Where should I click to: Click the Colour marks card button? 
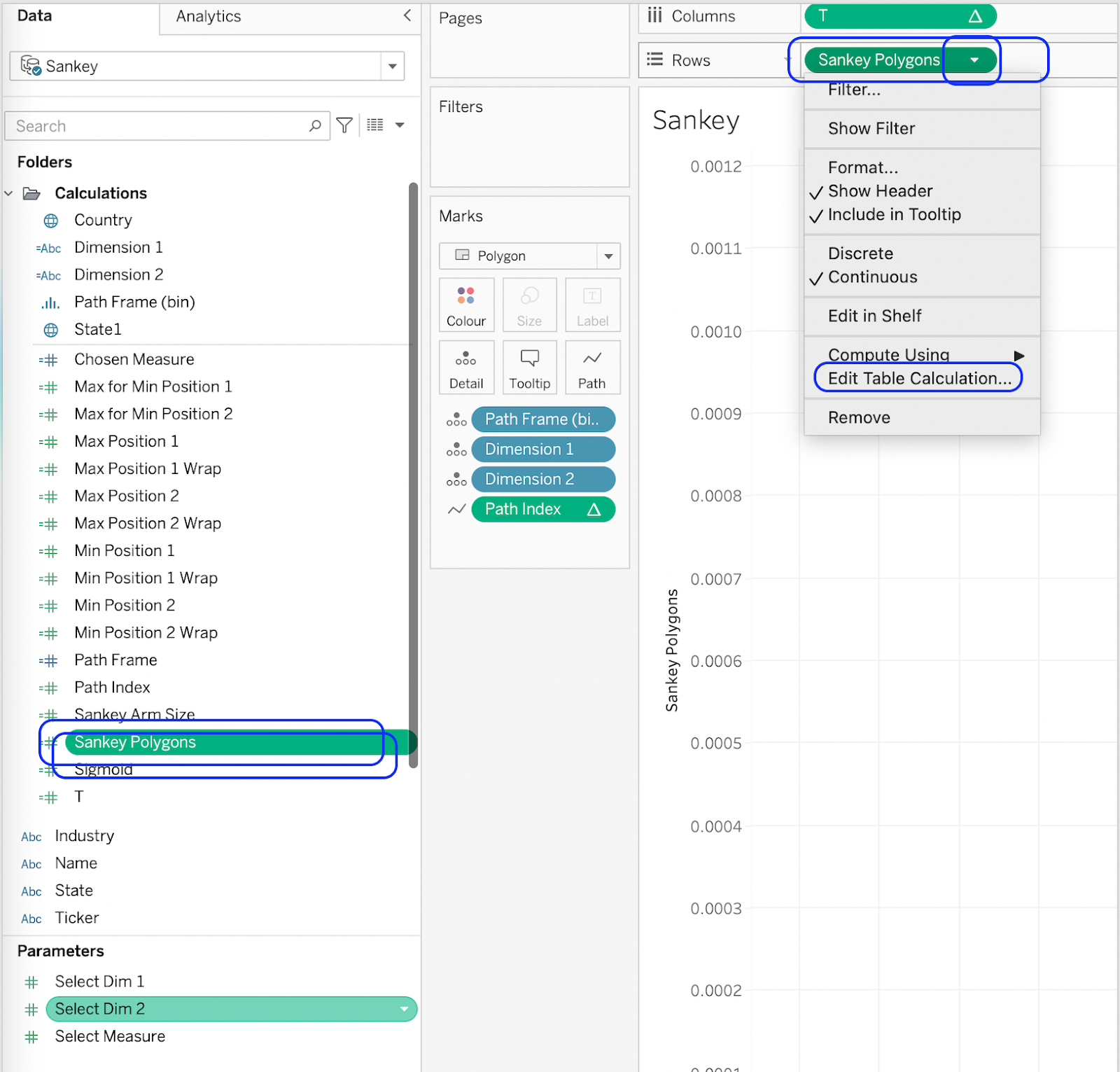click(466, 305)
